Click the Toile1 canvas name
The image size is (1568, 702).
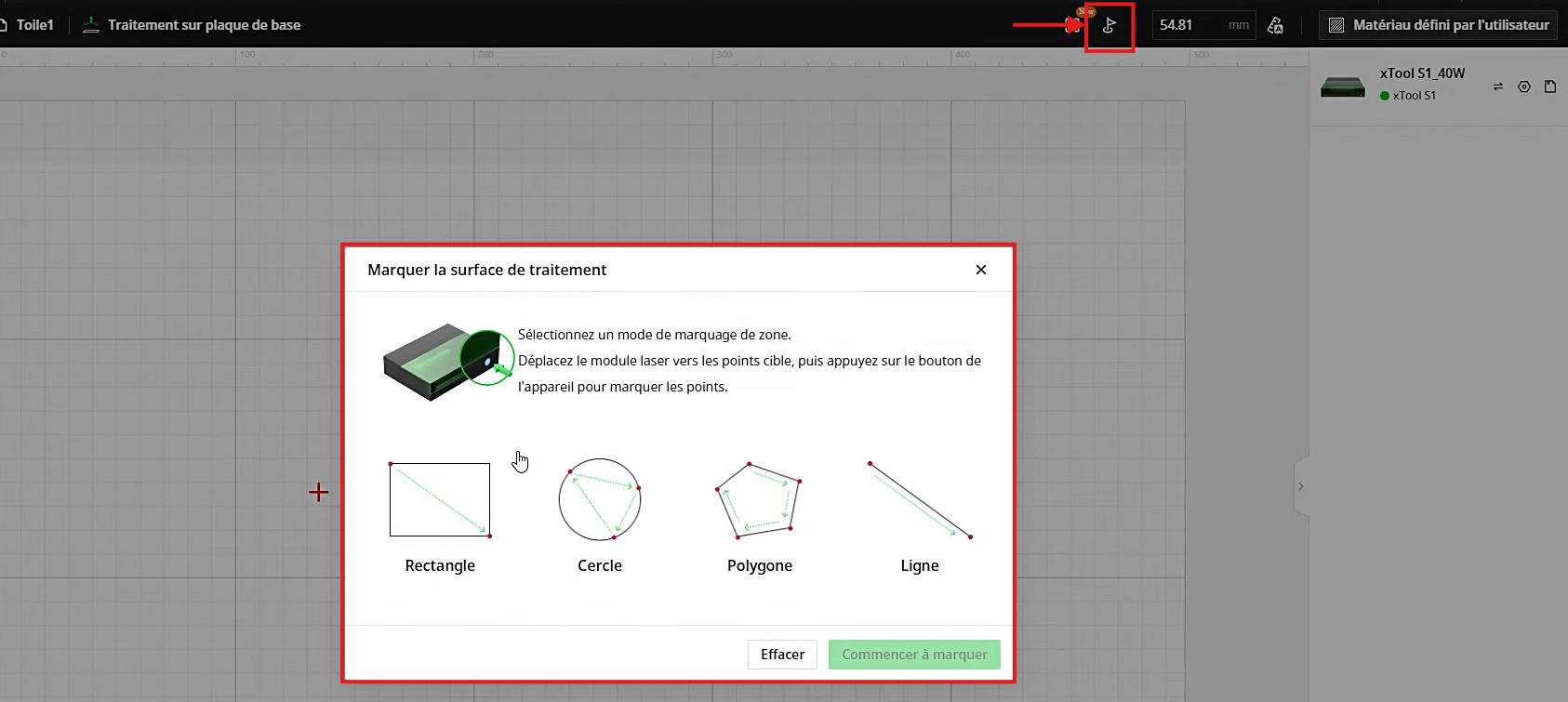tap(34, 25)
